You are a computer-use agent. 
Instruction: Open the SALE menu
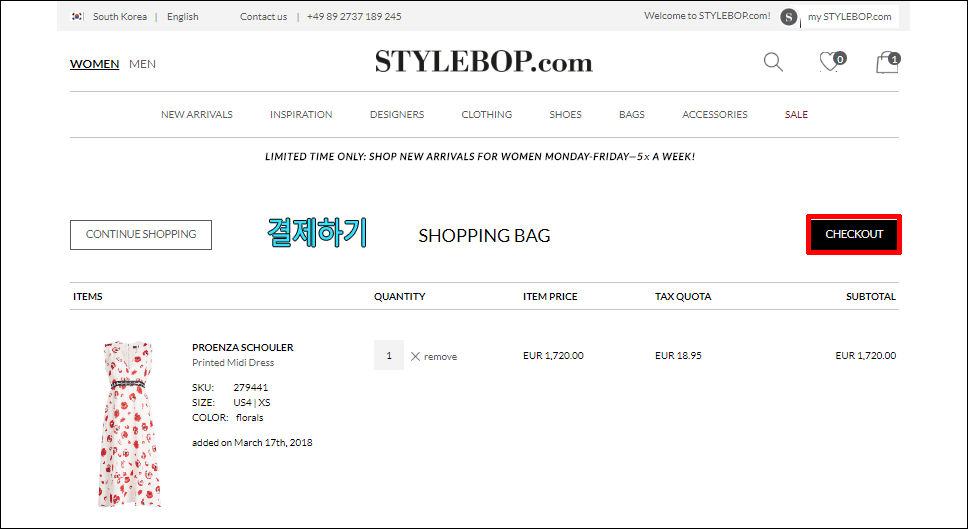[796, 114]
